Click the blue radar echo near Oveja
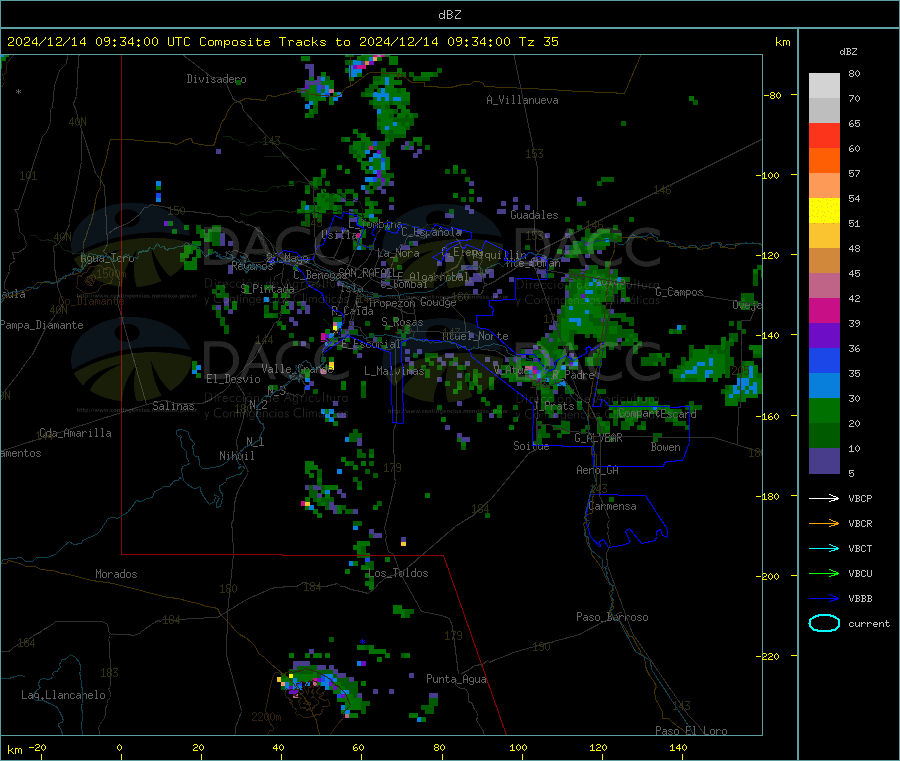This screenshot has height=761, width=900. coord(745,386)
